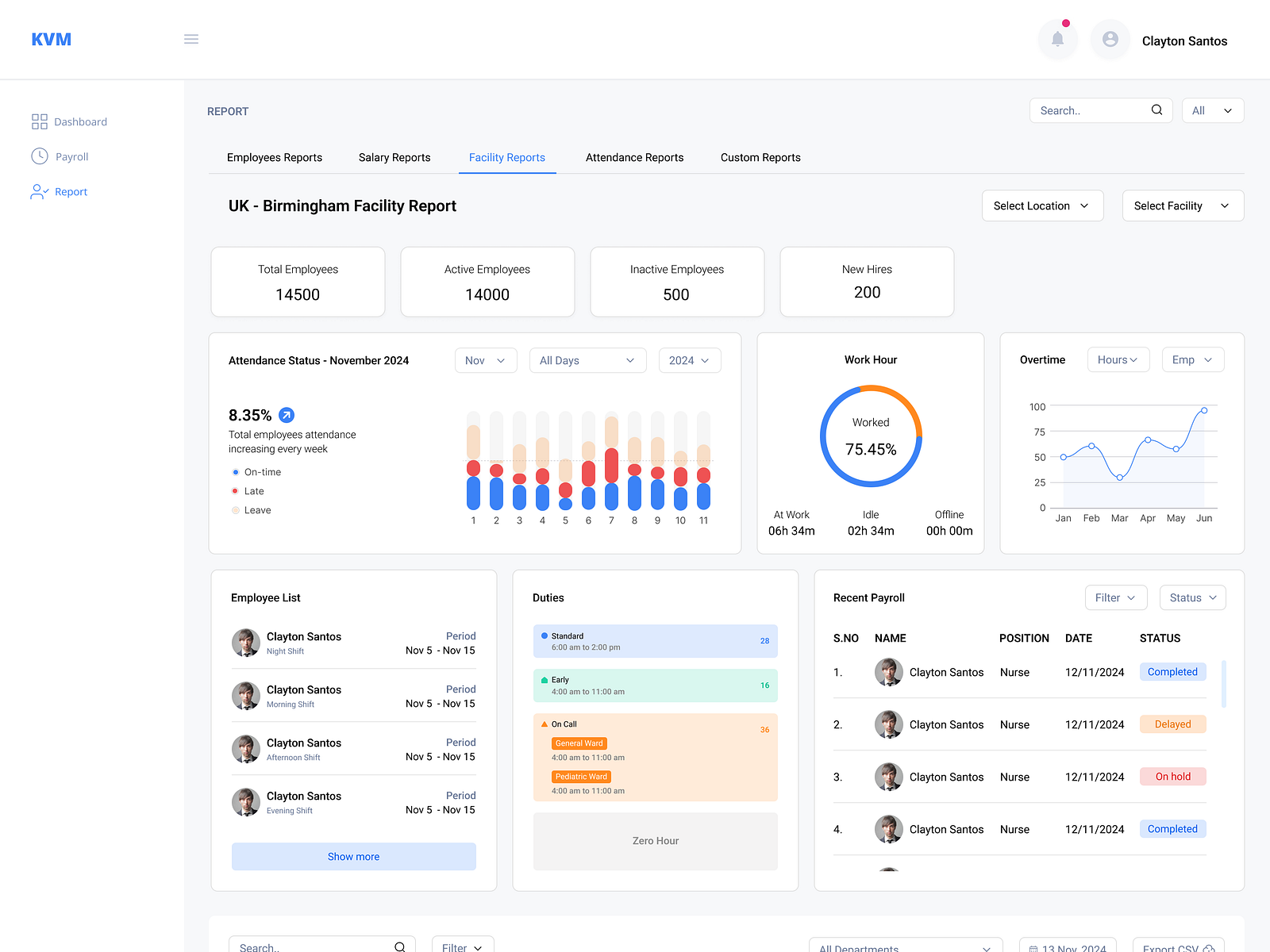Select the Salary Reports tab
Image resolution: width=1270 pixels, height=952 pixels.
click(x=394, y=157)
